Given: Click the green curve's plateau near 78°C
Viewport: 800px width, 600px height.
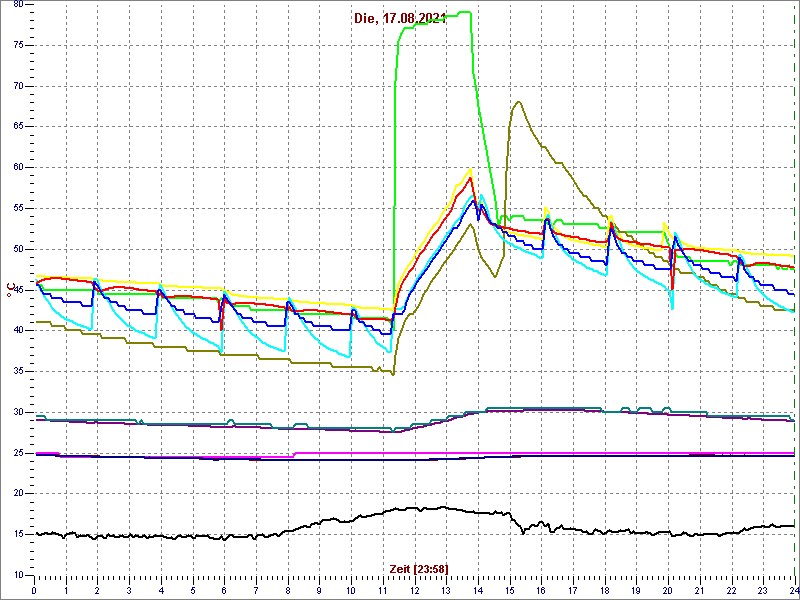Looking at the screenshot, I should (x=434, y=20).
